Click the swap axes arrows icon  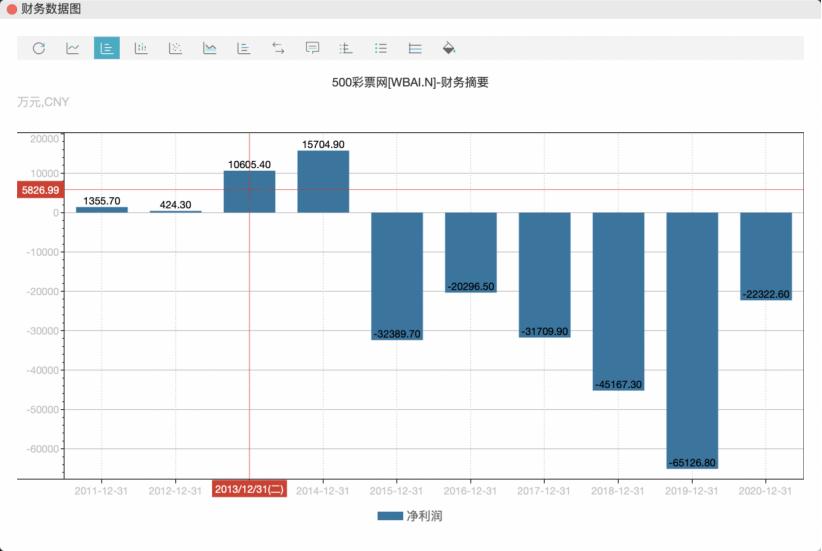(278, 48)
